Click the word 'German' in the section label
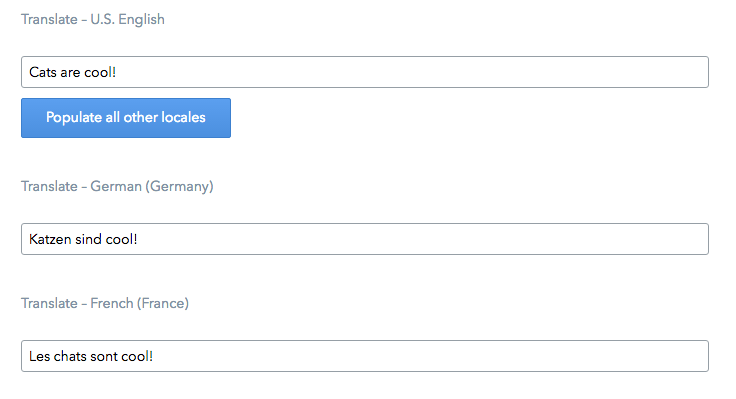The height and width of the screenshot is (399, 736). [116, 186]
